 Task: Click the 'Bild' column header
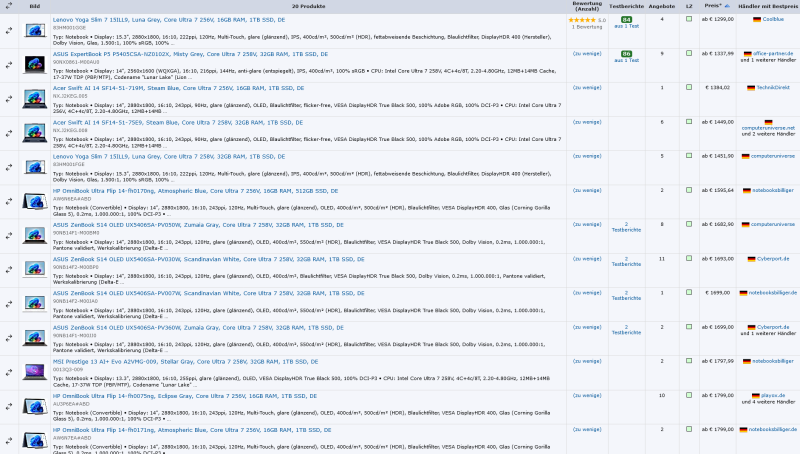tap(35, 6)
